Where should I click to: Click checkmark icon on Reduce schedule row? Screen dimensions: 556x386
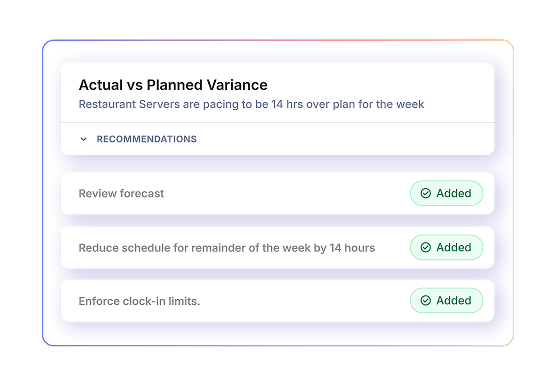click(x=426, y=247)
